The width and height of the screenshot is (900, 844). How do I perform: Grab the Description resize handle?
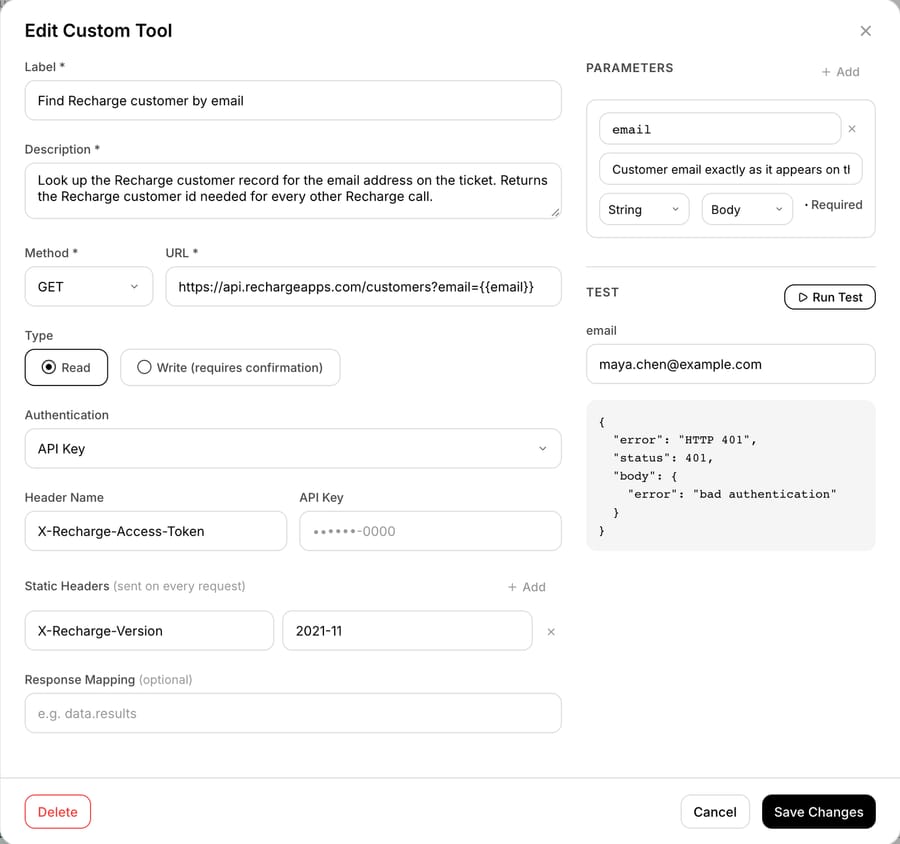click(555, 212)
